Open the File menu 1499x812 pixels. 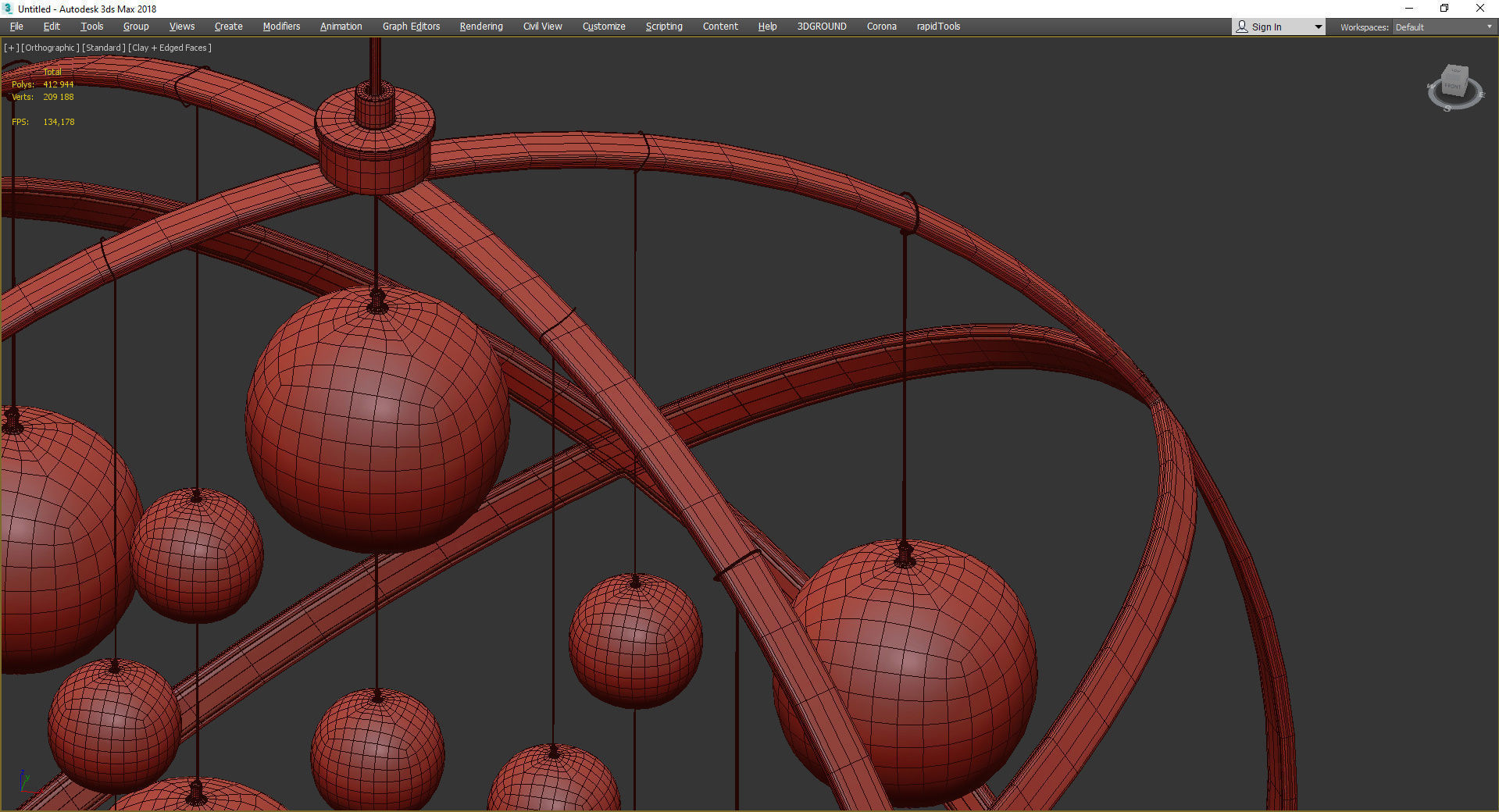pos(16,27)
